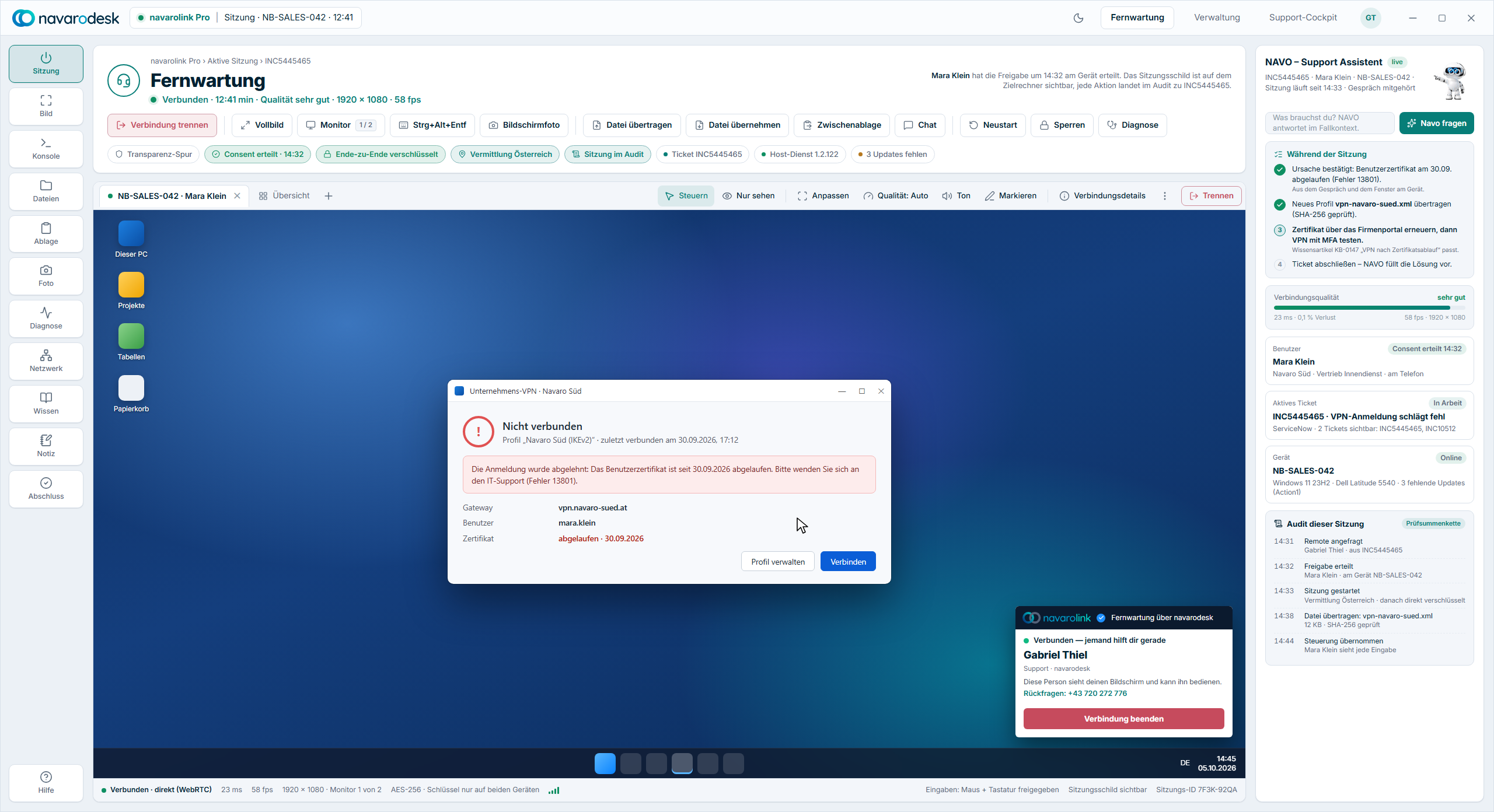Image resolution: width=1494 pixels, height=812 pixels.
Task: Switch to Vollbild mode
Action: [262, 125]
